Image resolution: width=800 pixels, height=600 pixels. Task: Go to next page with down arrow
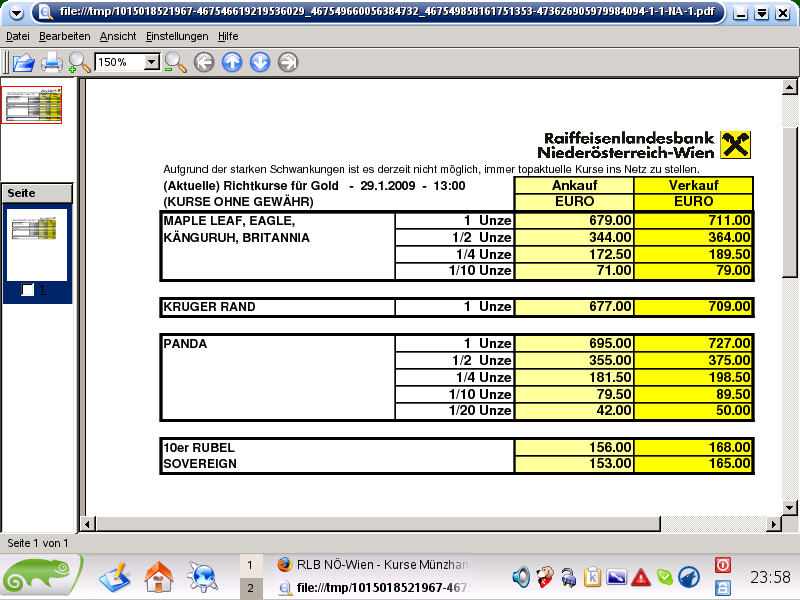point(260,63)
